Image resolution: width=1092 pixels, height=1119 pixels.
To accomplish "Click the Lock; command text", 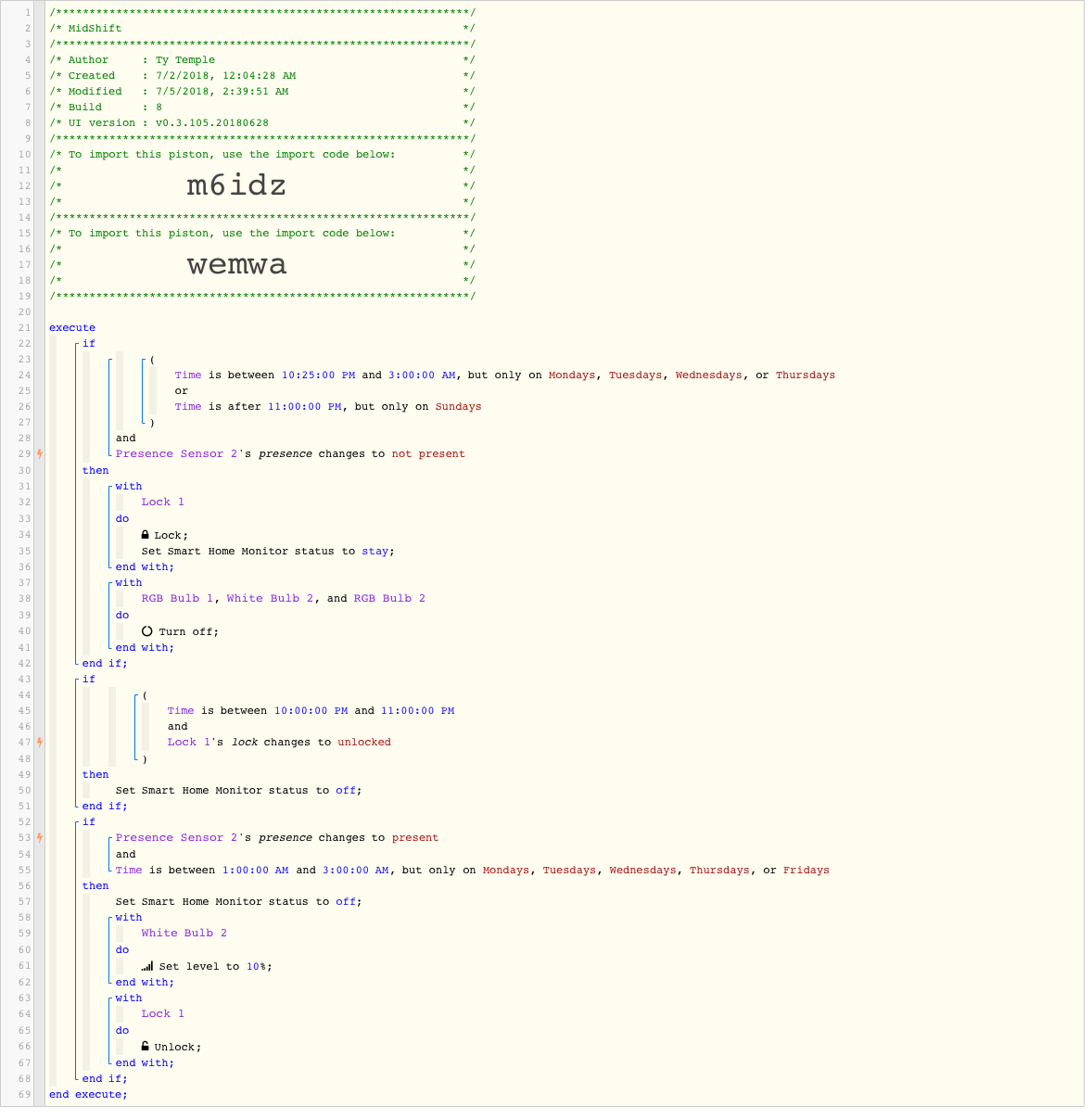I will point(171,536).
